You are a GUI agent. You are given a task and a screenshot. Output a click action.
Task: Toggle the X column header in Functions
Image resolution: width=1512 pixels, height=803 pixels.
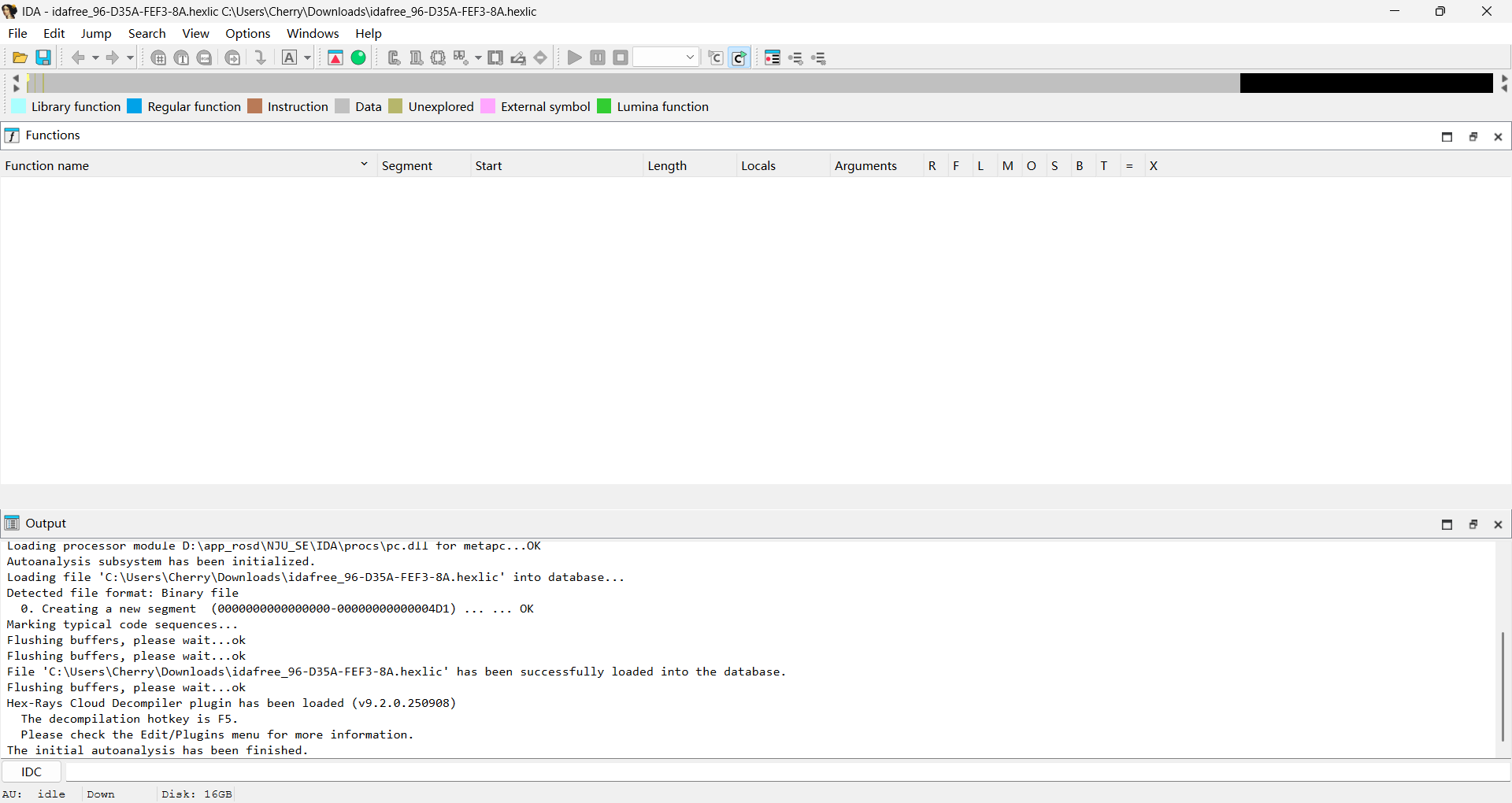pyautogui.click(x=1153, y=165)
